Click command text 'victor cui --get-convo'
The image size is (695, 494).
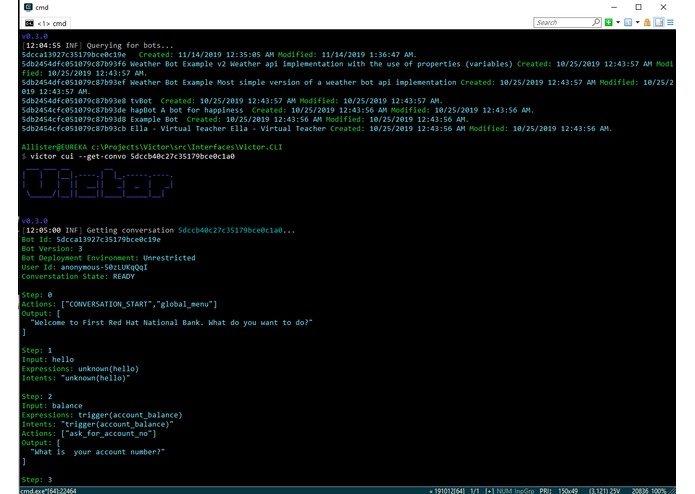pos(78,156)
